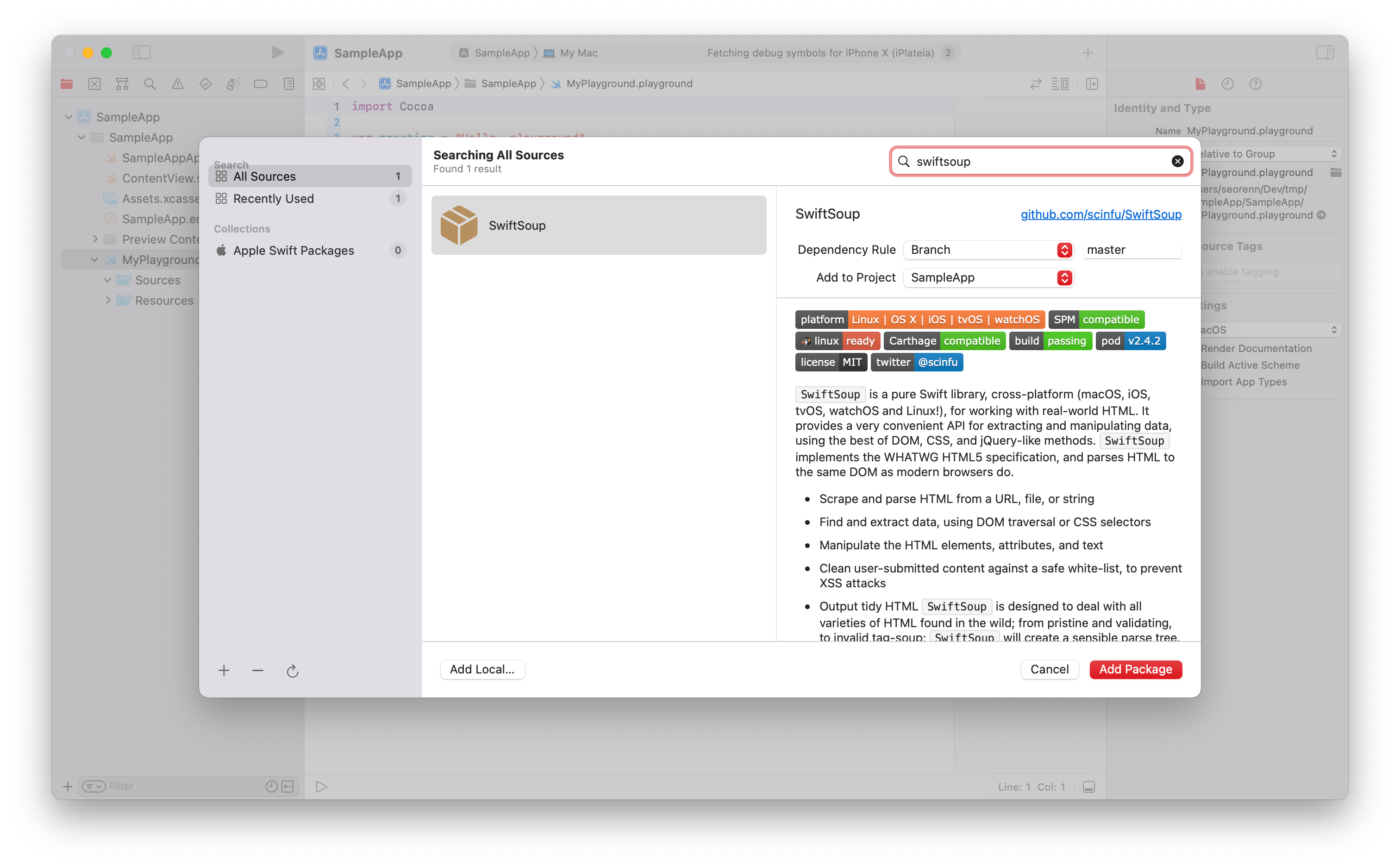The width and height of the screenshot is (1400, 868).
Task: Refresh the package collections list
Action: pos(292,671)
